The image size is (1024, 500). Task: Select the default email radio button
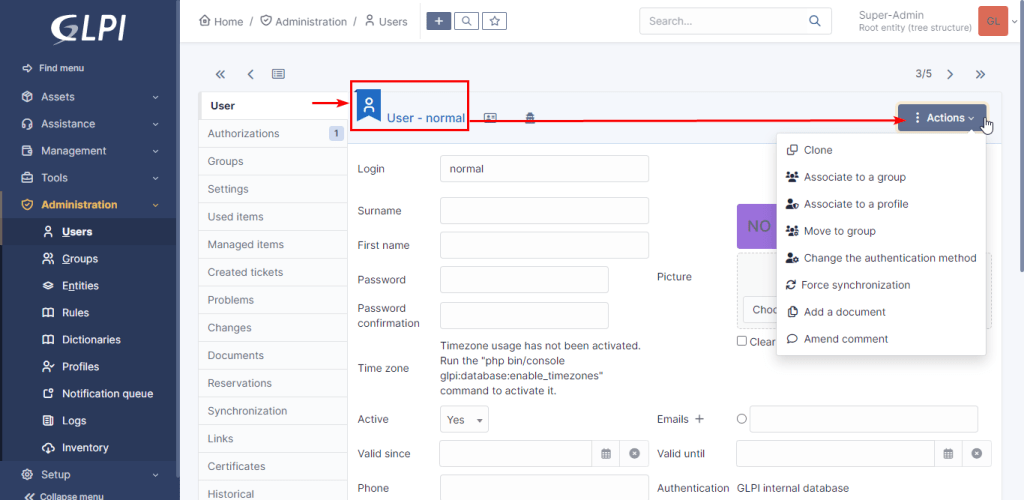click(741, 419)
